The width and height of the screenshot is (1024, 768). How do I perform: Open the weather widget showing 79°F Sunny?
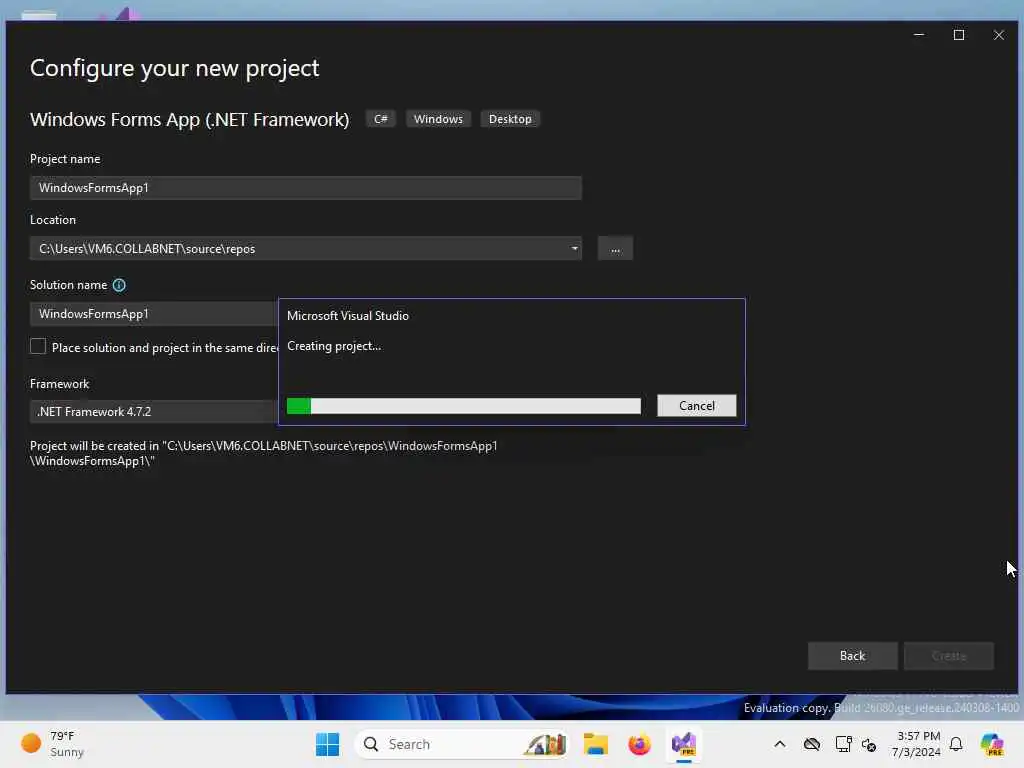pos(54,744)
